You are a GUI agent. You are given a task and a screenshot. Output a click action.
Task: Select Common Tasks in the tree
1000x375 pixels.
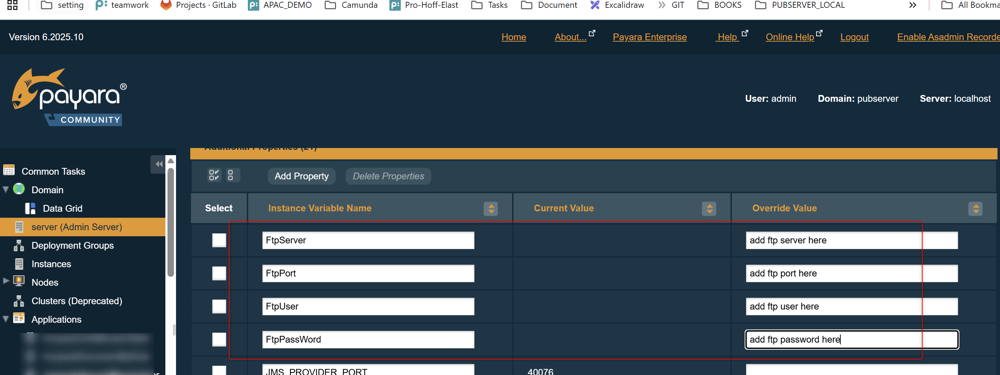[x=53, y=172]
